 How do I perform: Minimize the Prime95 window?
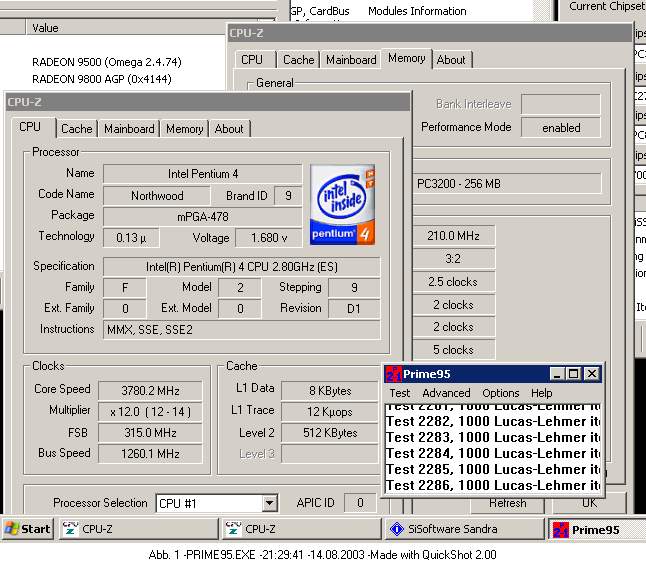(x=557, y=374)
